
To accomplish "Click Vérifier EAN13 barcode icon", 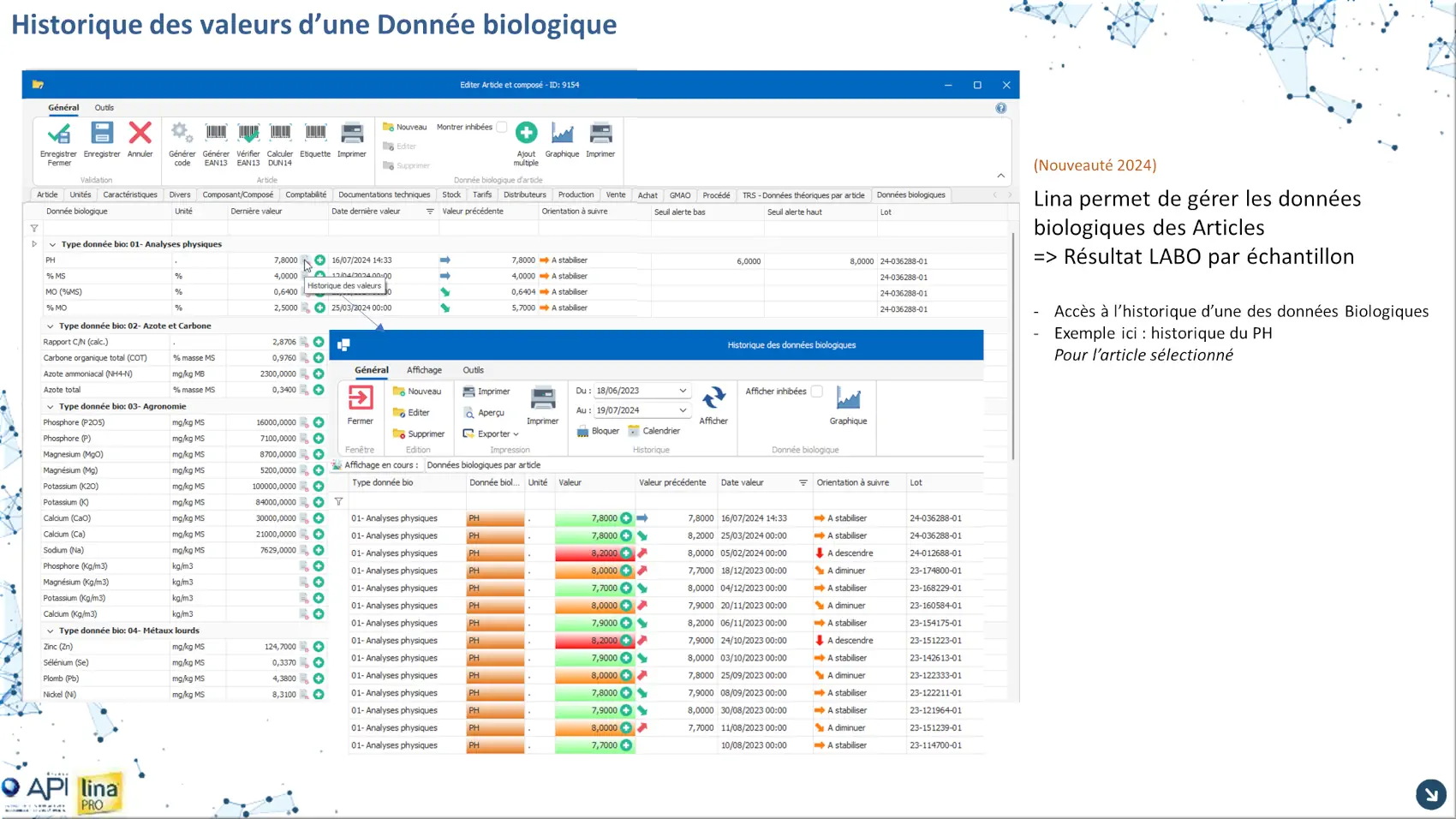I will pos(248,134).
